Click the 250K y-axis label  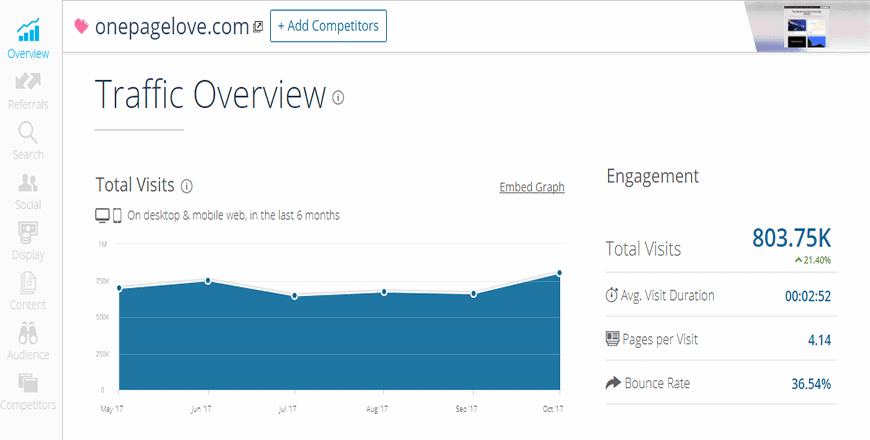pyautogui.click(x=102, y=354)
